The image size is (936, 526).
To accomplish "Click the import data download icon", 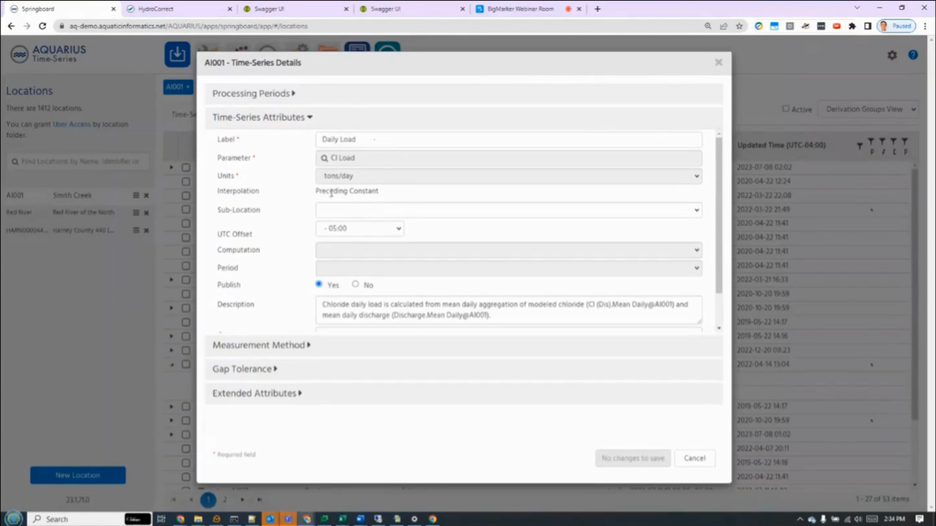I will coord(177,54).
